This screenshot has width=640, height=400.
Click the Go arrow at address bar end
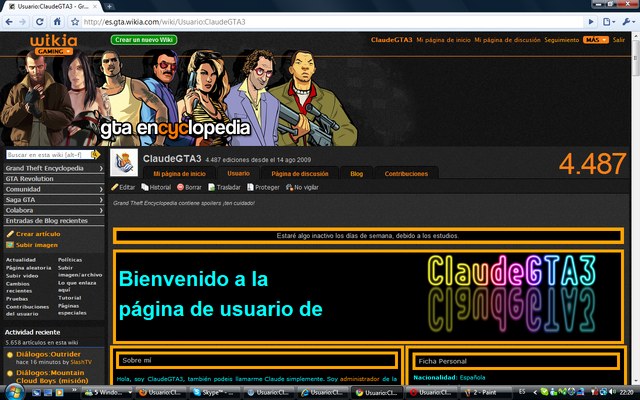591,22
